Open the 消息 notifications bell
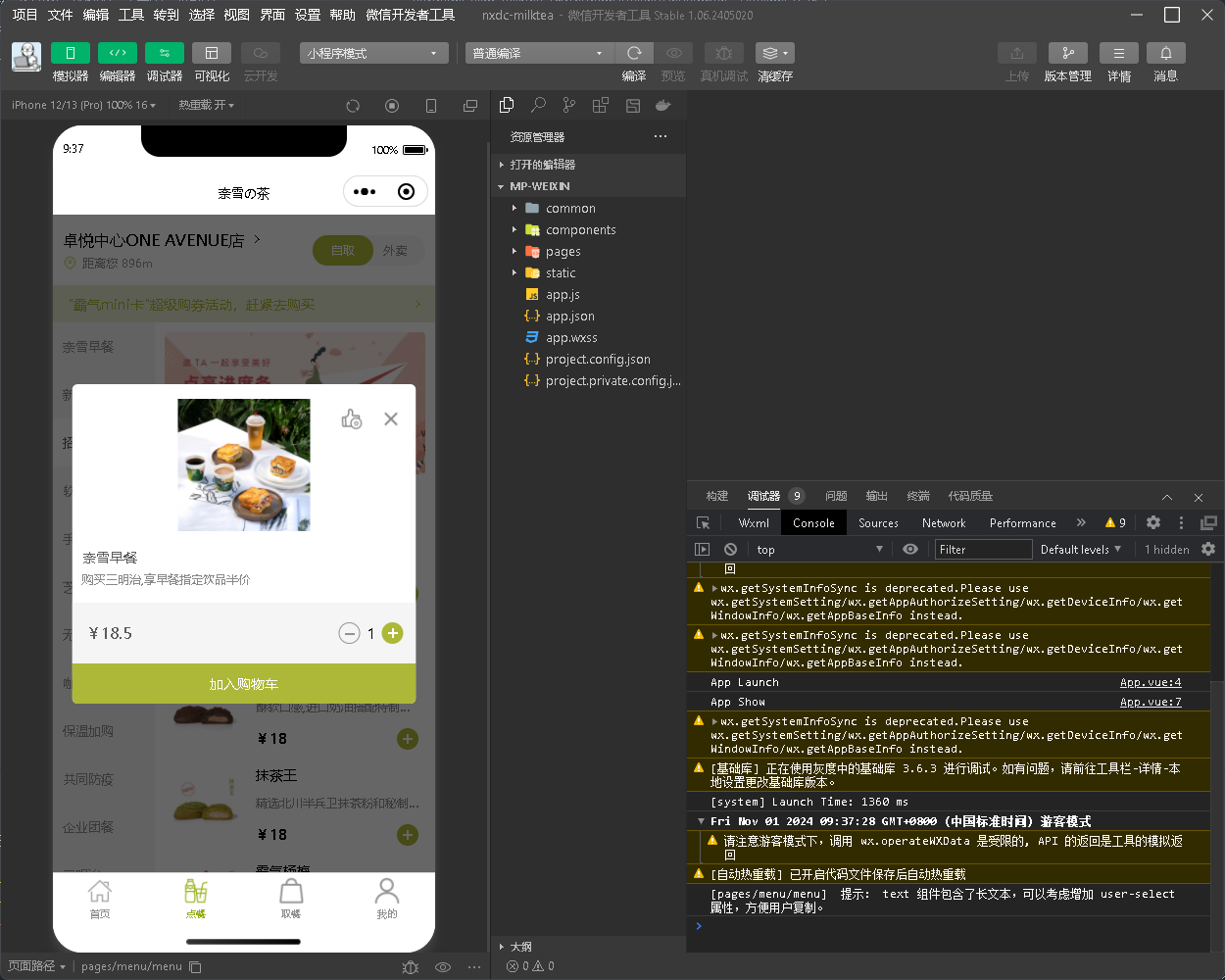1225x980 pixels. click(x=1166, y=53)
